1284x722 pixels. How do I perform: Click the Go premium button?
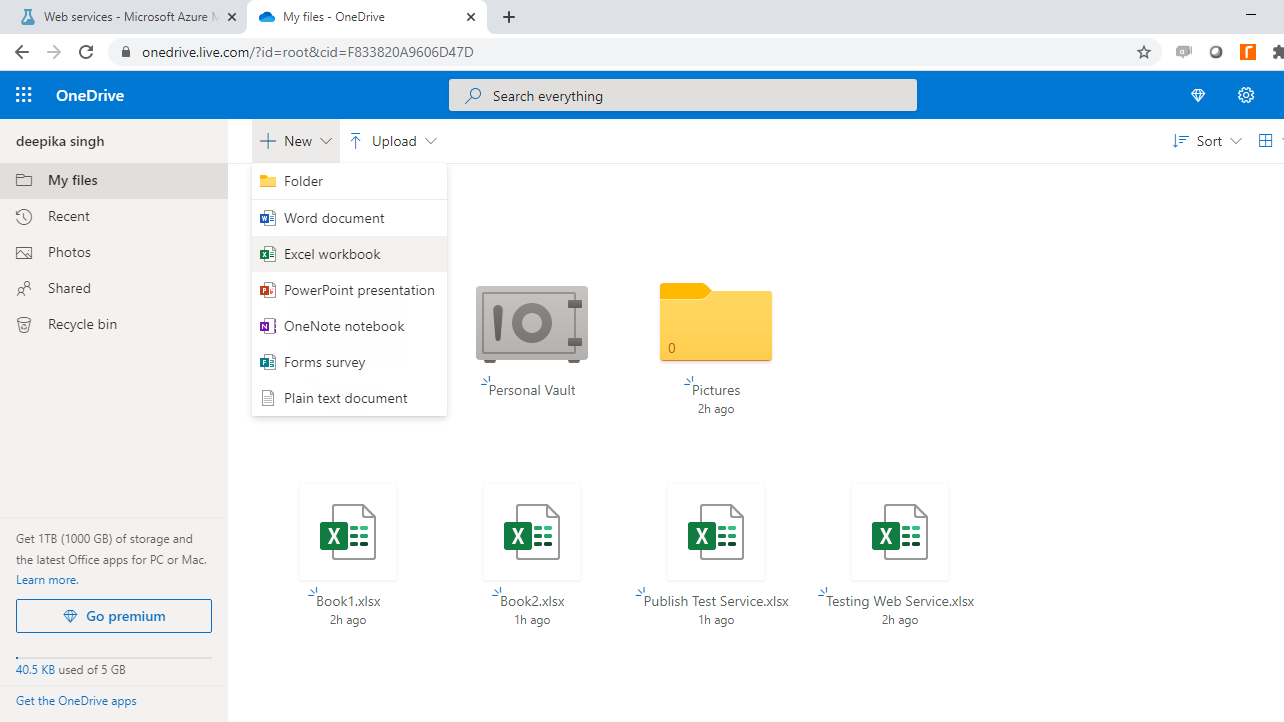coord(114,616)
